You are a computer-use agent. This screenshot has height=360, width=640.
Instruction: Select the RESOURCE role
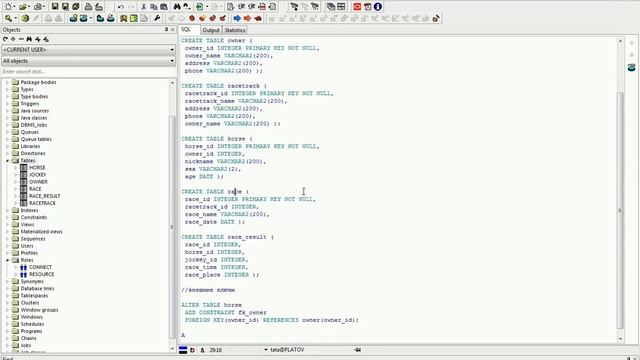[42, 274]
